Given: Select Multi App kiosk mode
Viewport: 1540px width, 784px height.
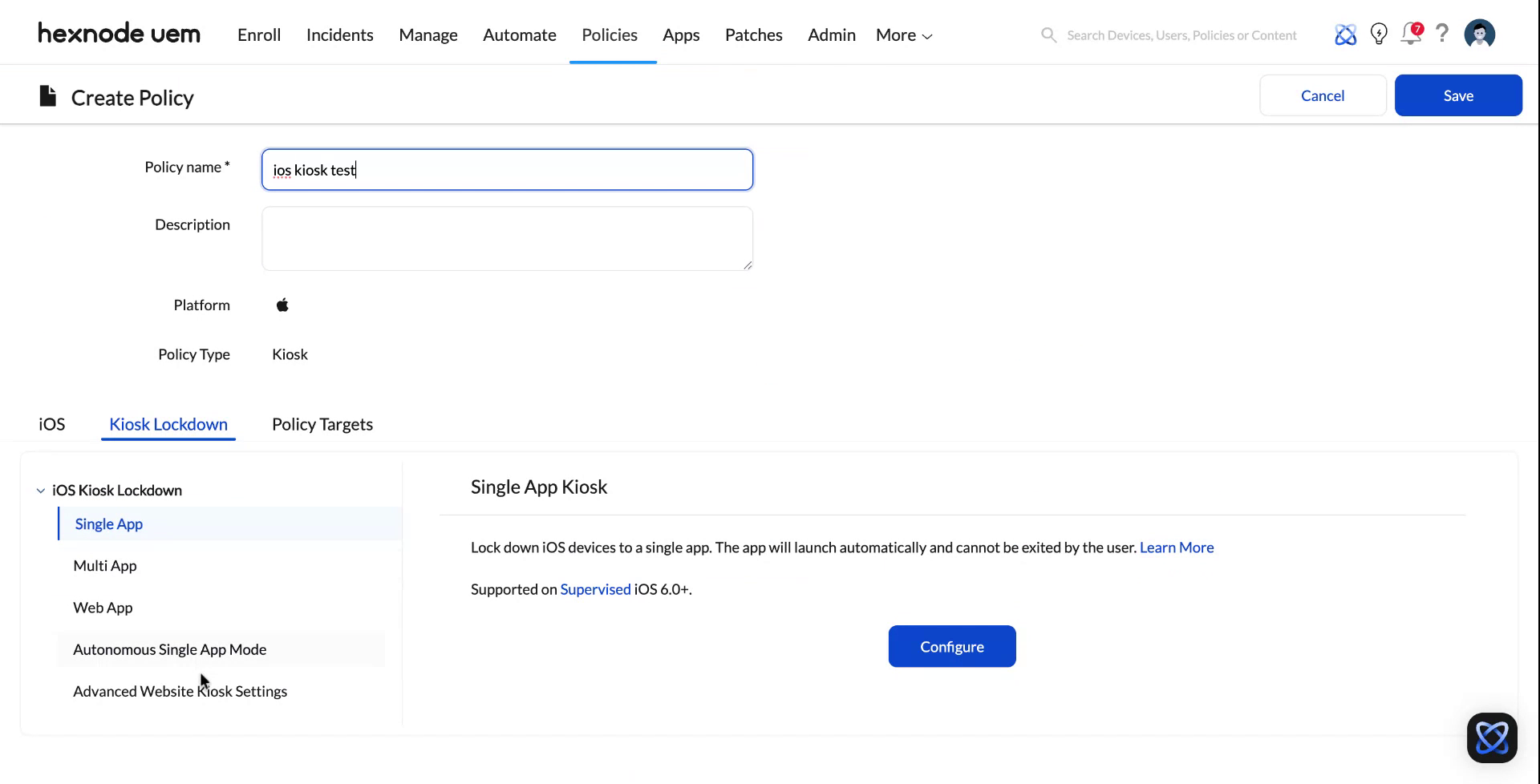Looking at the screenshot, I should (x=105, y=565).
